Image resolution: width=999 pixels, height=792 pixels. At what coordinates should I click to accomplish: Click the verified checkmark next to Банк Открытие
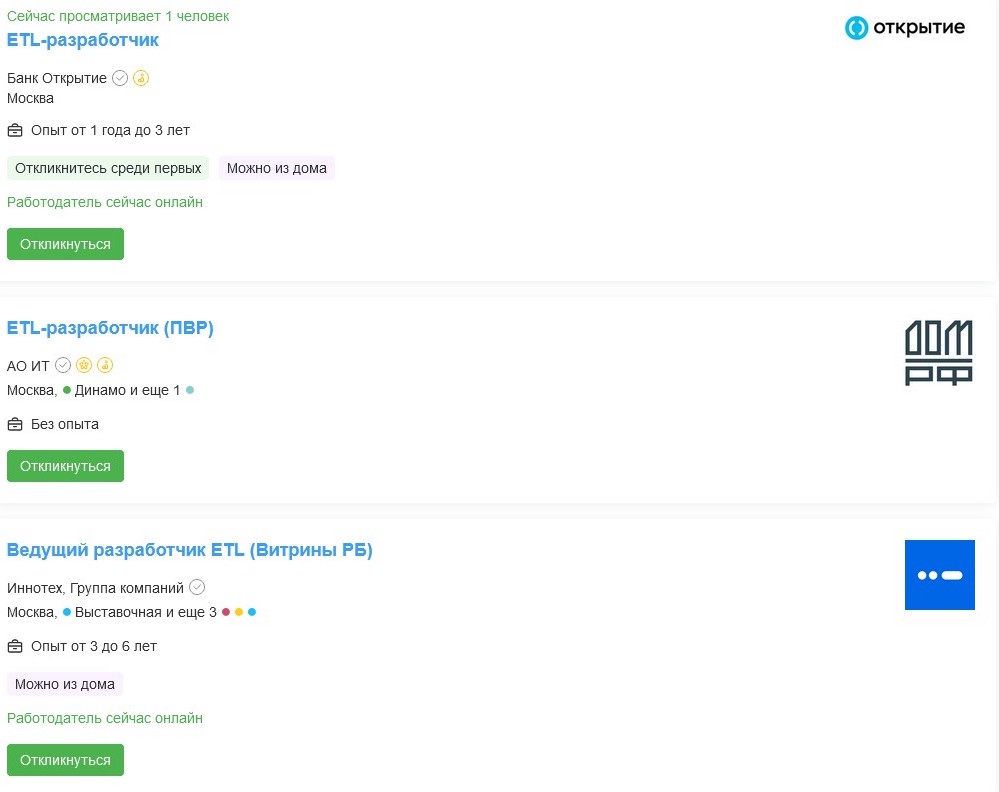tap(118, 77)
